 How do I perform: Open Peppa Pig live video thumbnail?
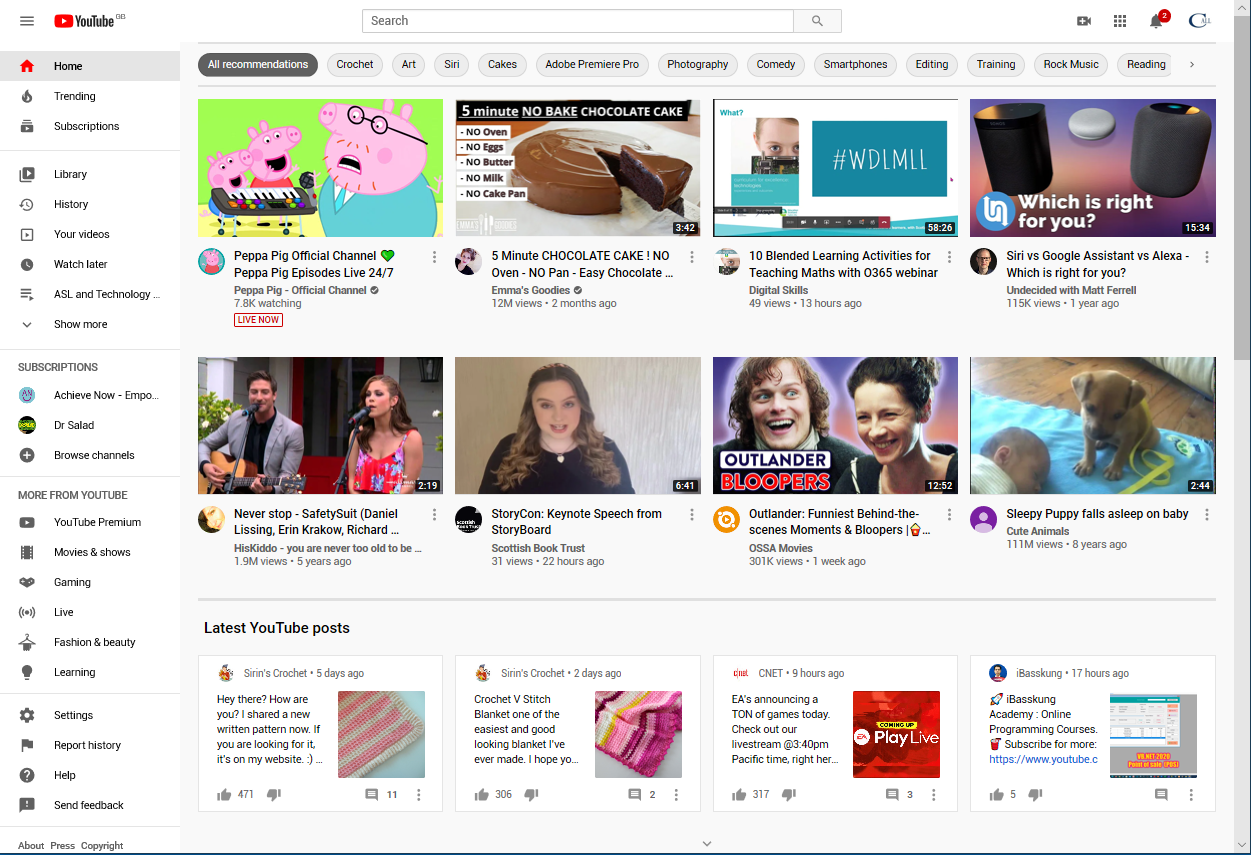tap(320, 168)
